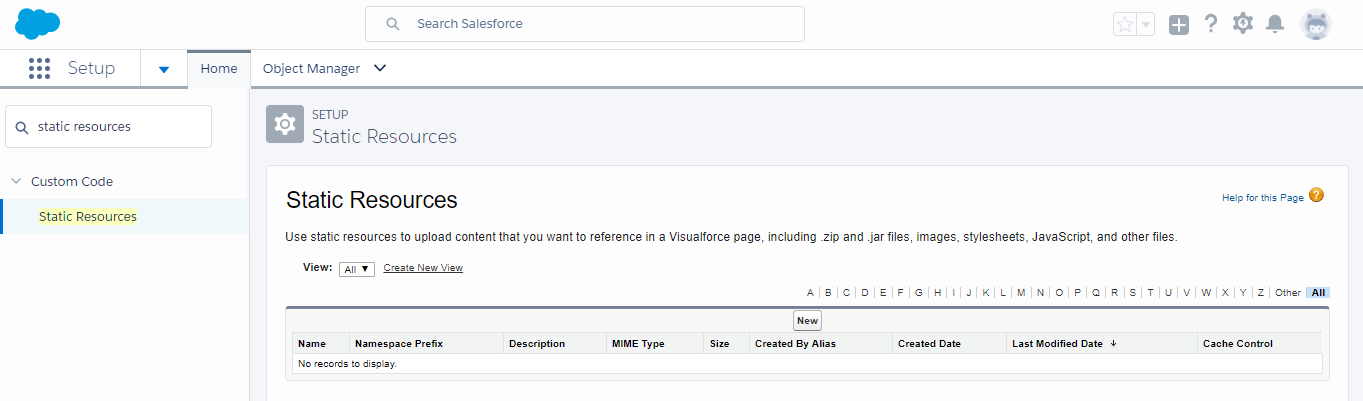Sort by the Size column header
The height and width of the screenshot is (401, 1363).
tap(719, 343)
